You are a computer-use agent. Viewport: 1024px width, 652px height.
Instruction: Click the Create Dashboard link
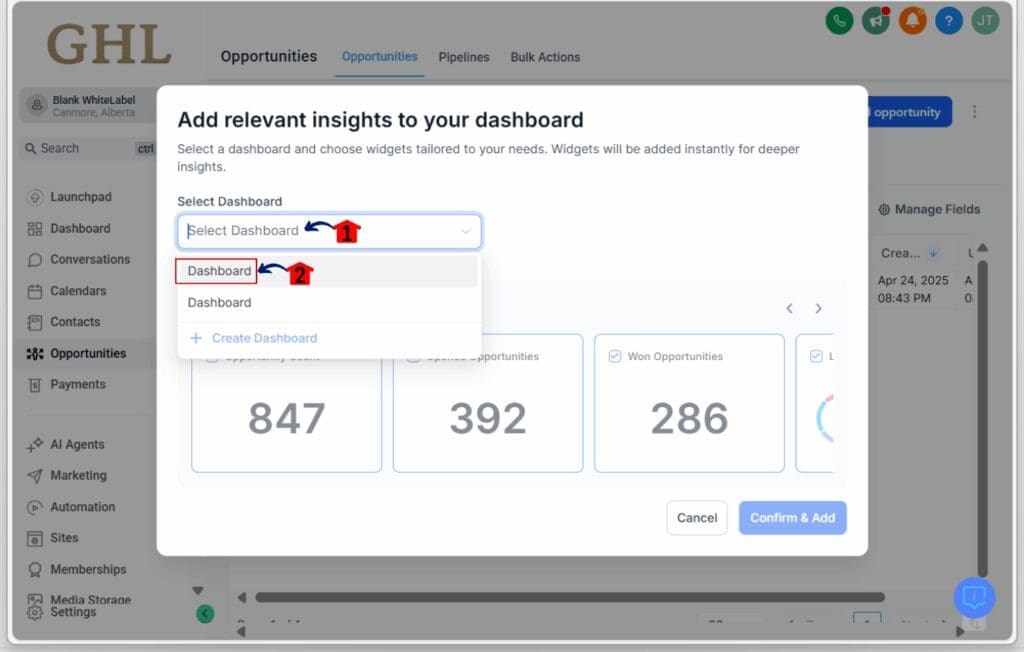point(264,338)
